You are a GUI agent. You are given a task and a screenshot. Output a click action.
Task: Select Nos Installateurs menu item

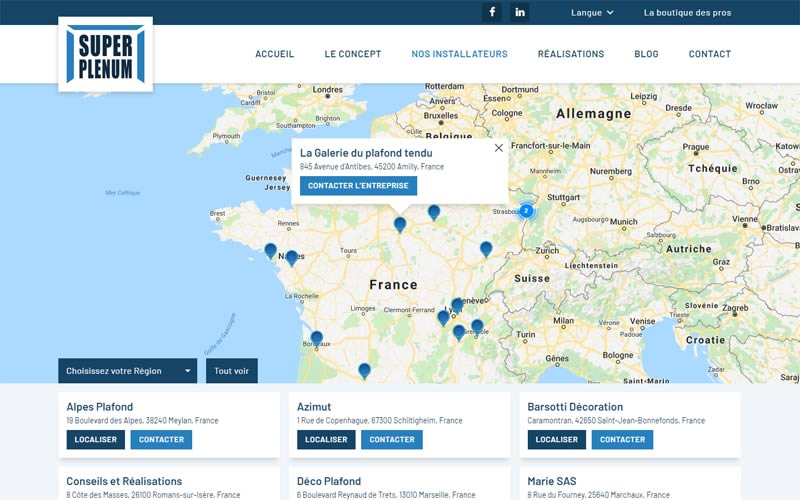pyautogui.click(x=459, y=54)
